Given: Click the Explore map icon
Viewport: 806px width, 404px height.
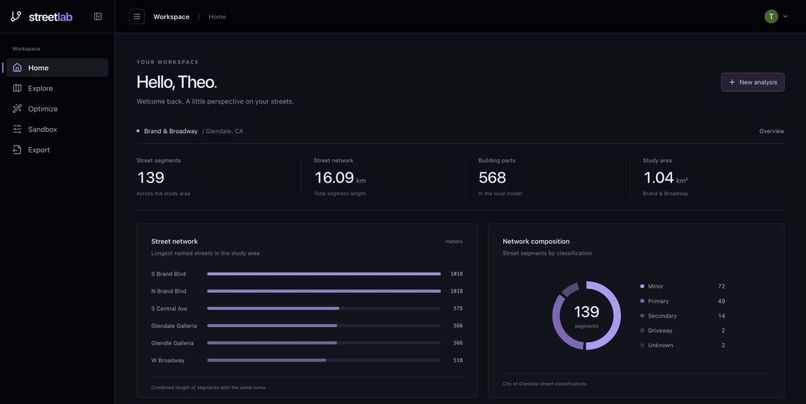Looking at the screenshot, I should [17, 88].
